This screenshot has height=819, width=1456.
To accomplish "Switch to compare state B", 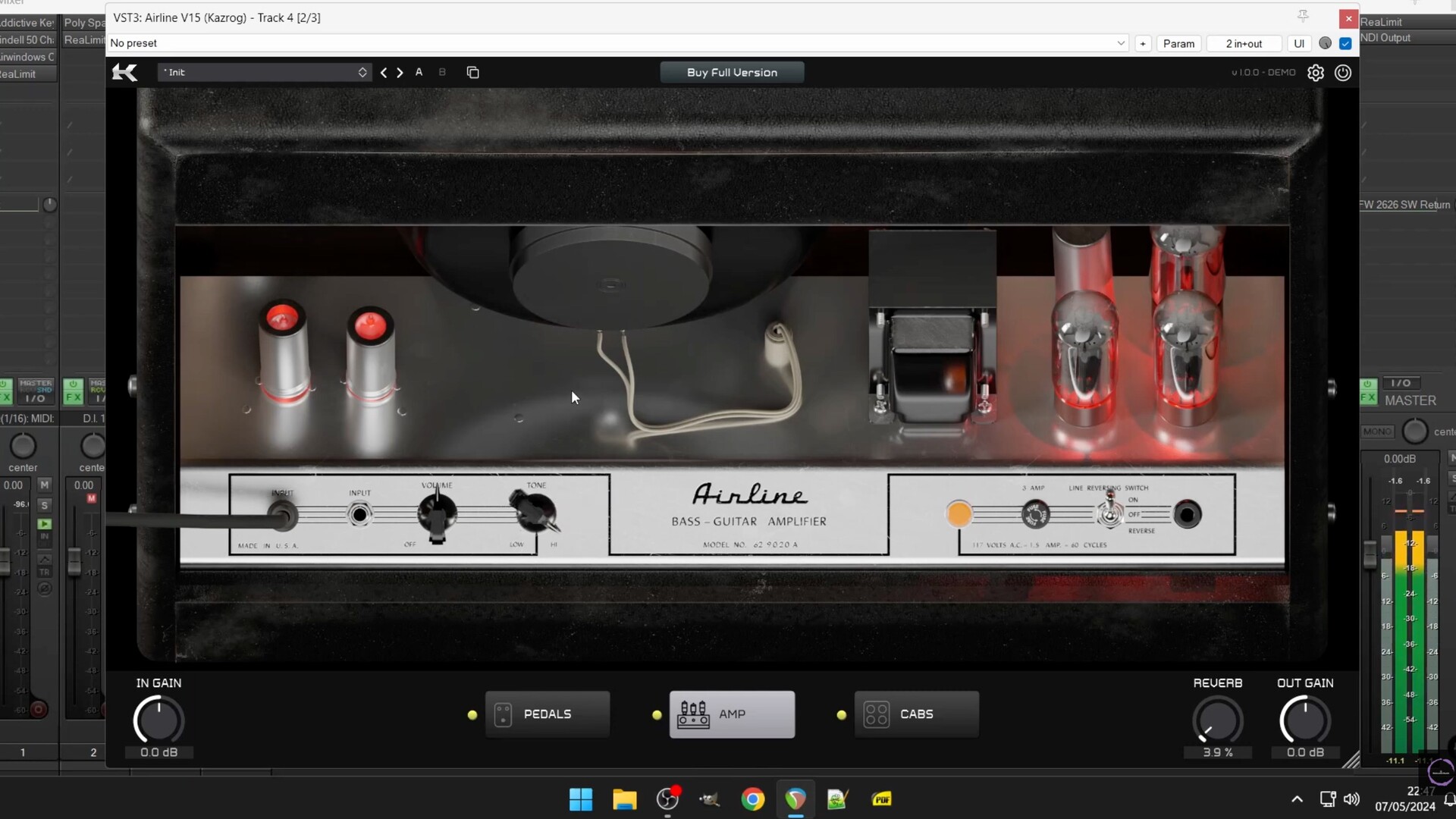I will click(442, 72).
